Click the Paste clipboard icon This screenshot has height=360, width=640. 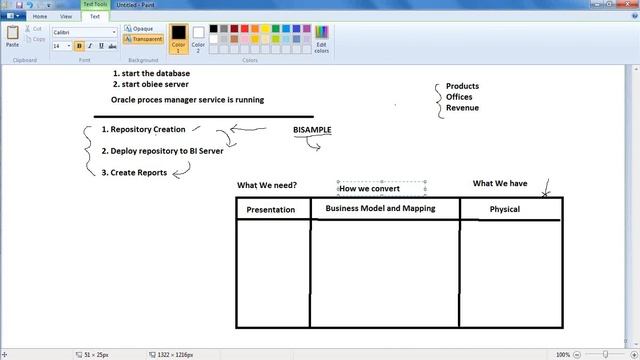(13, 33)
